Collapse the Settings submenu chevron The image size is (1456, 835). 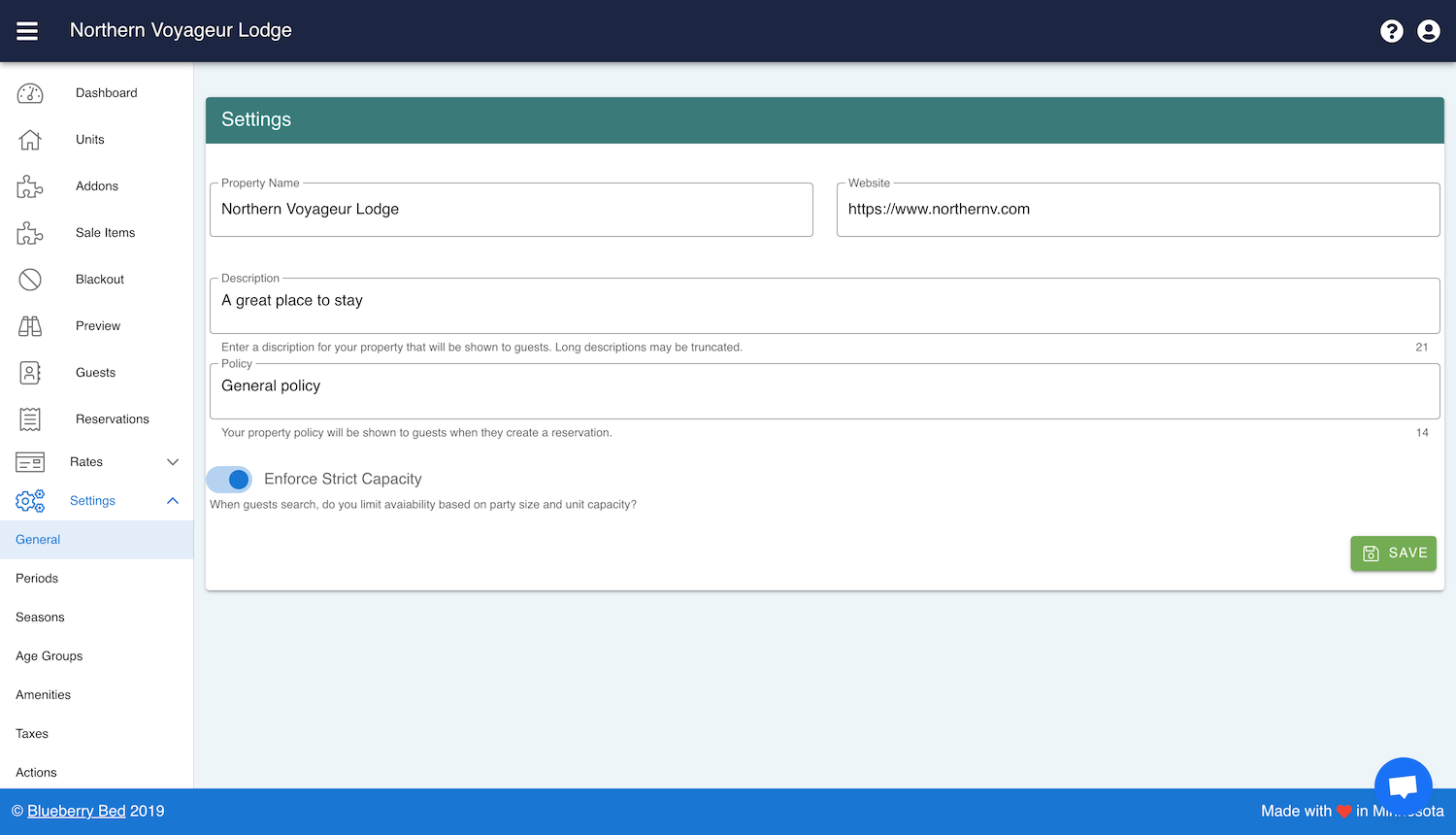[x=173, y=501]
